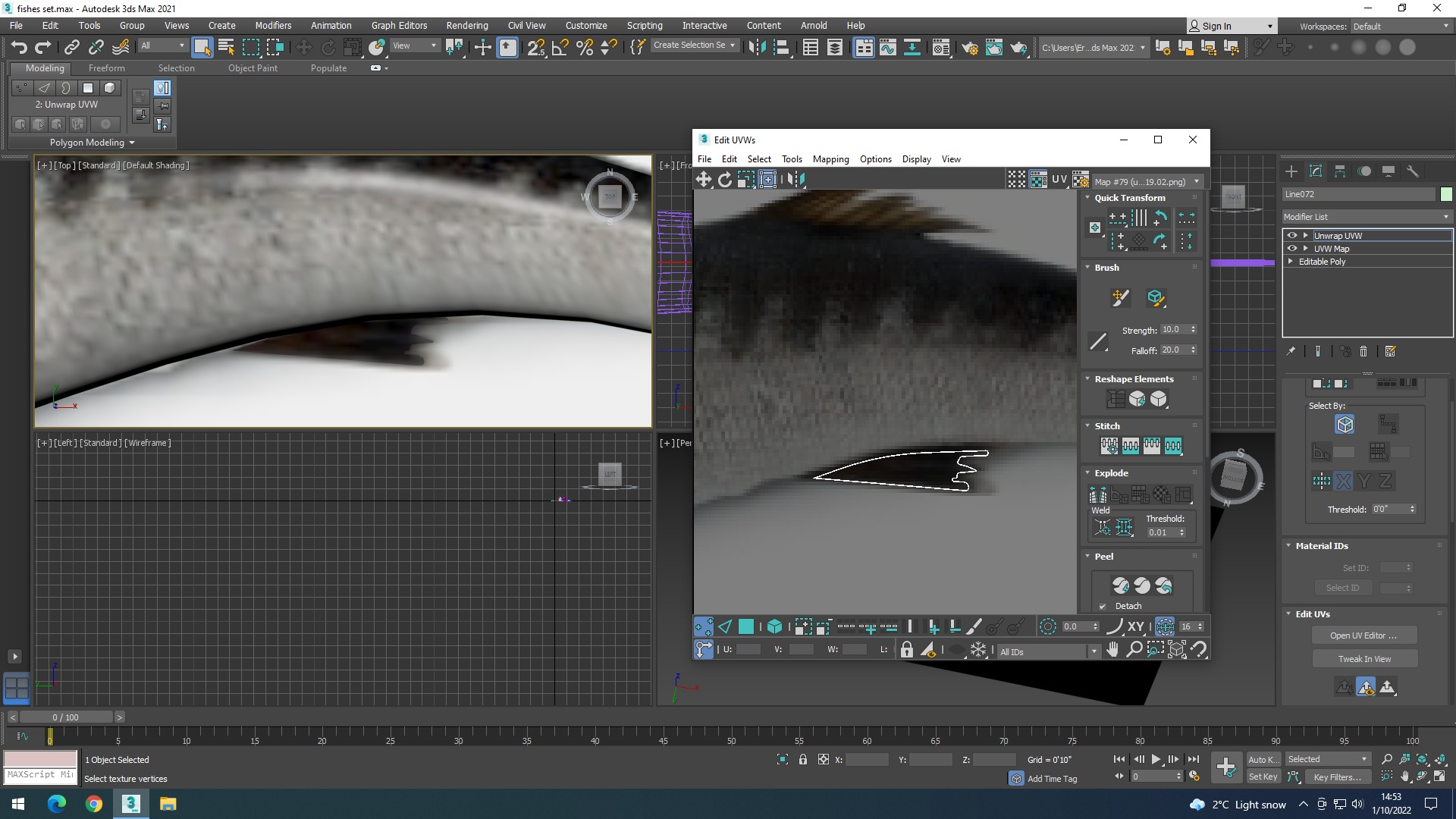Image resolution: width=1456 pixels, height=819 pixels.
Task: Click the Open UV Editor button
Action: pyautogui.click(x=1363, y=635)
